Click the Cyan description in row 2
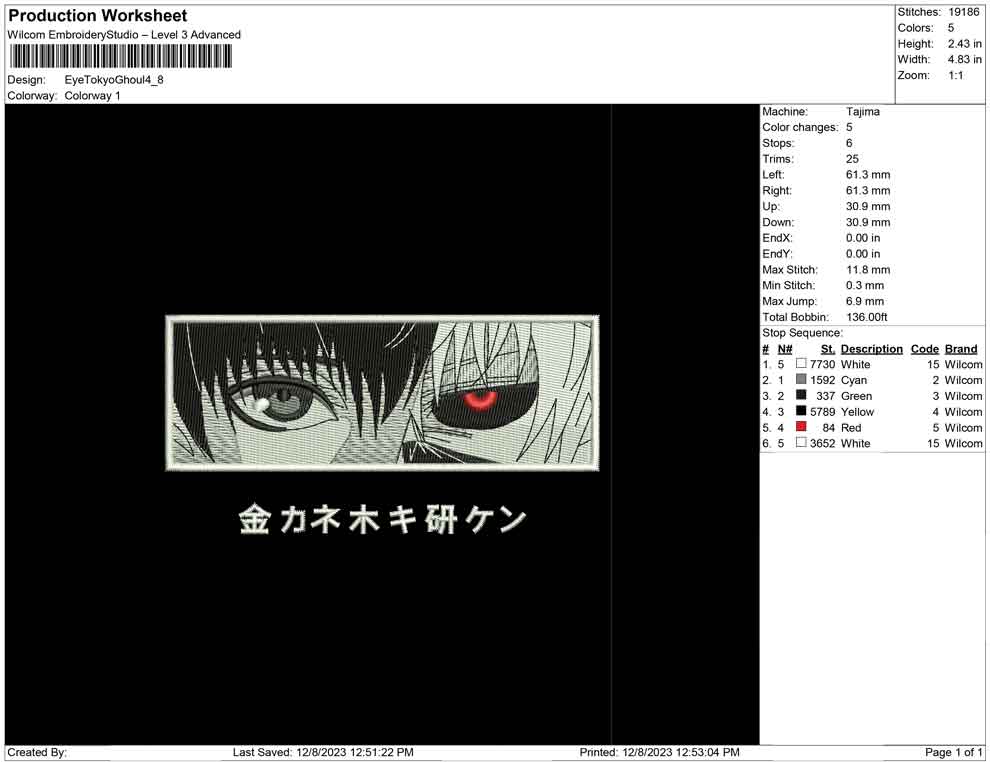The image size is (990, 762). pyautogui.click(x=854, y=380)
